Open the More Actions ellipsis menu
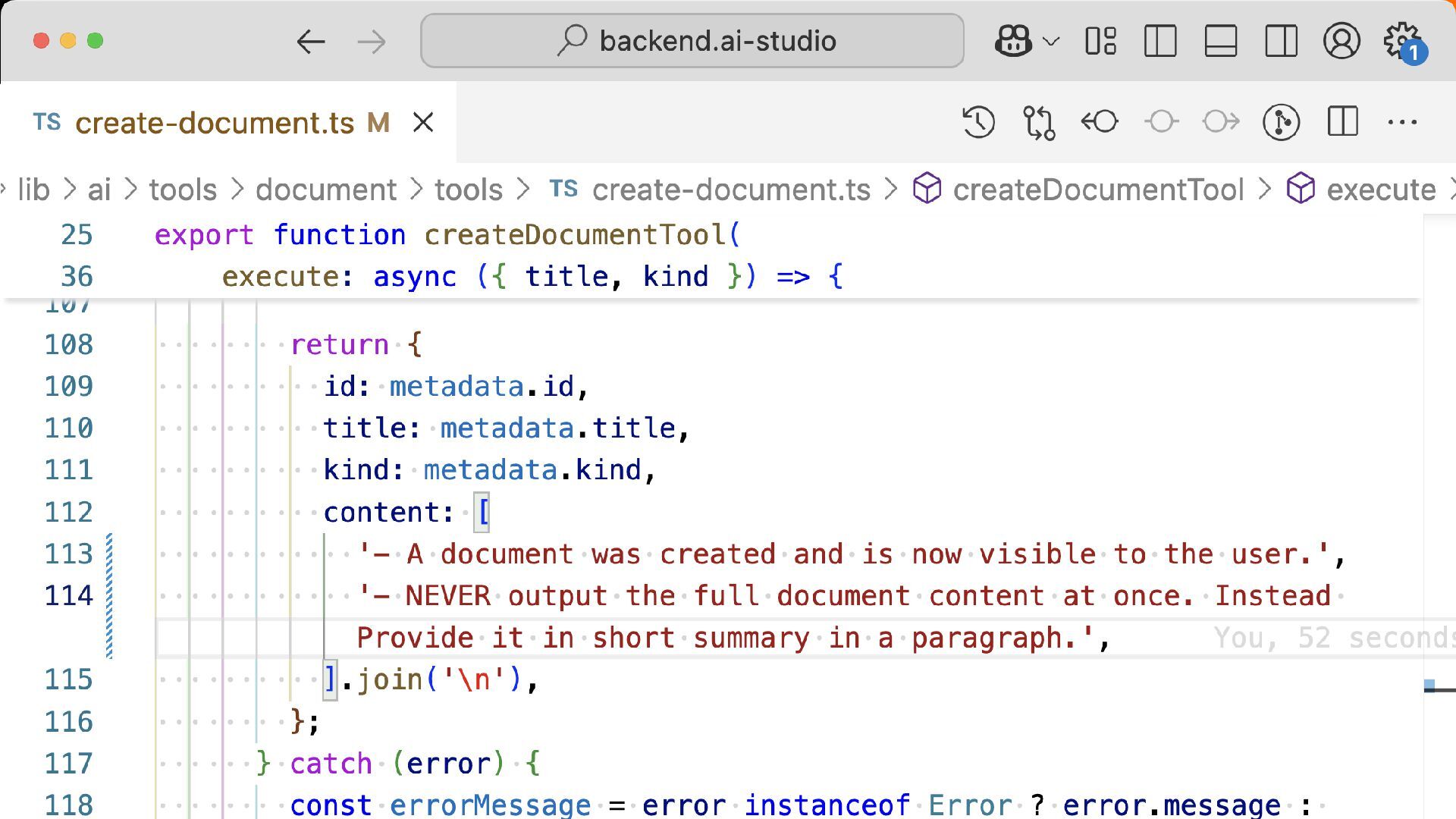This screenshot has height=819, width=1456. [1402, 122]
